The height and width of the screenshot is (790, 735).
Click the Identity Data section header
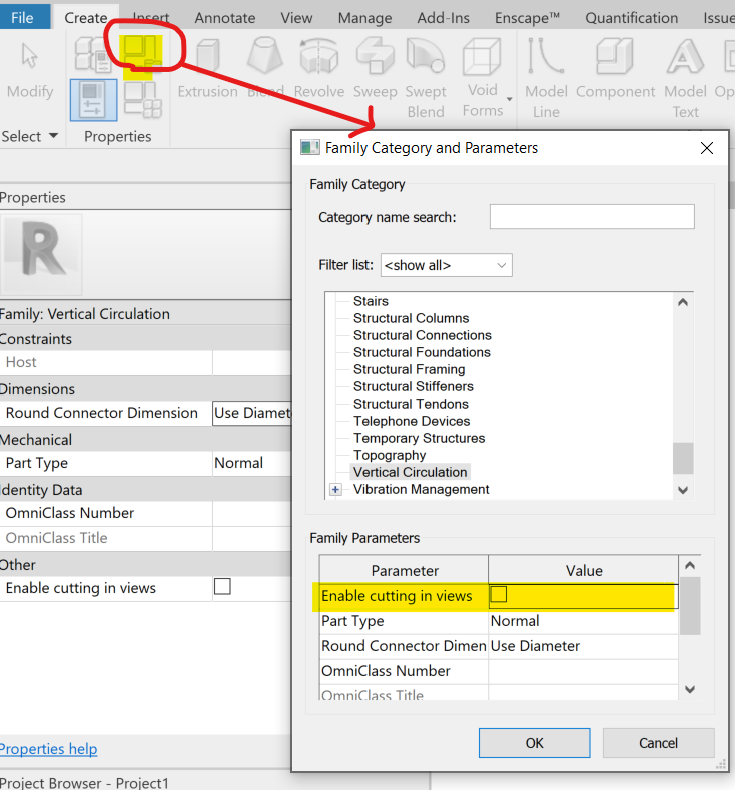(x=146, y=489)
